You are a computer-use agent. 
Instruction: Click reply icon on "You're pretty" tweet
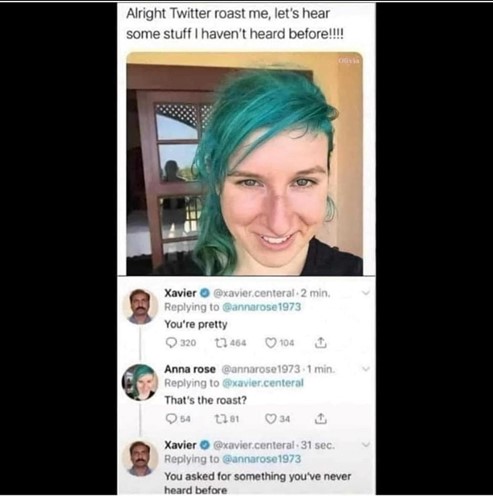171,343
